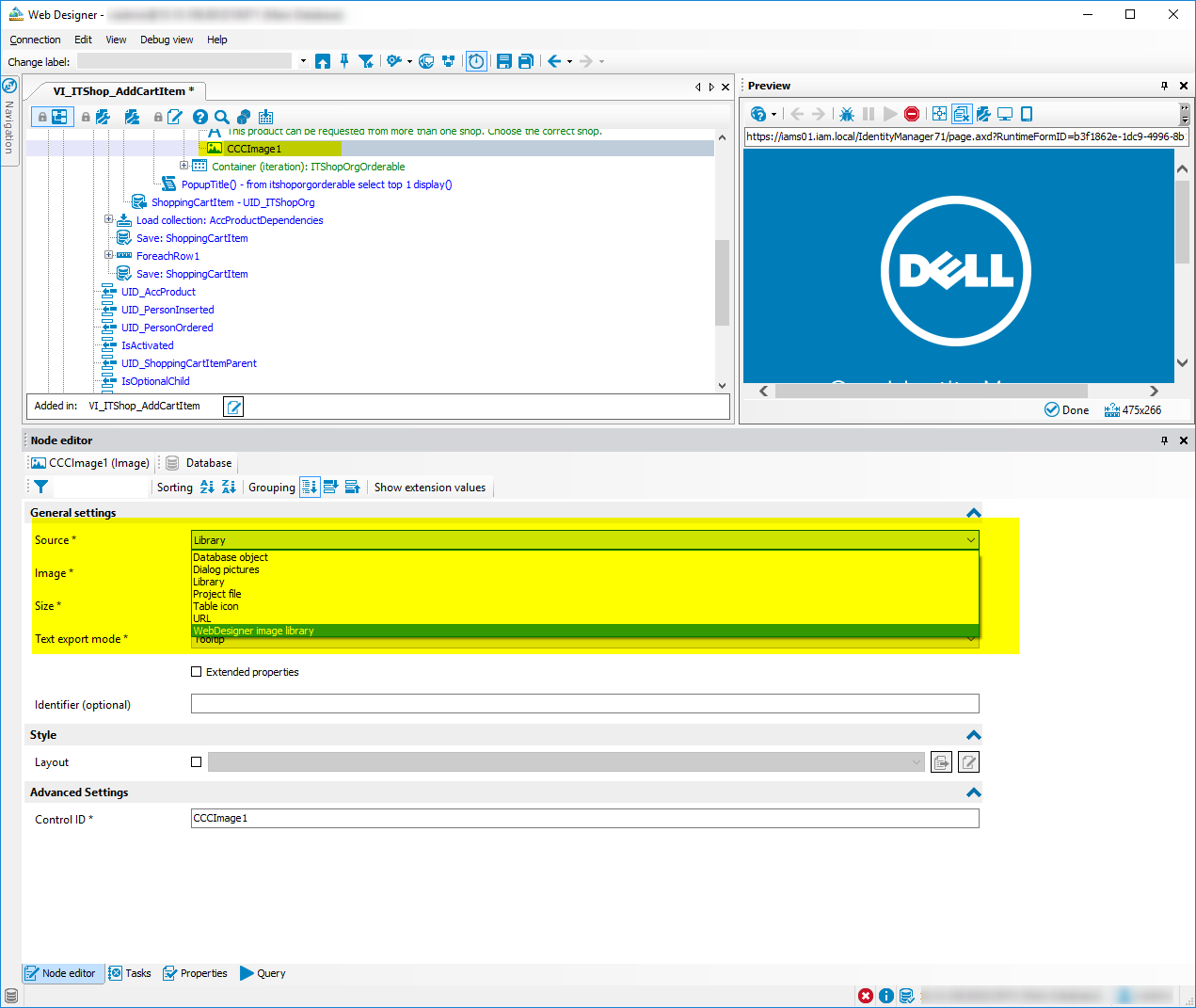The image size is (1196, 1008).
Task: Click the wrench settings icon in Preview toolbar
Action: (x=983, y=114)
